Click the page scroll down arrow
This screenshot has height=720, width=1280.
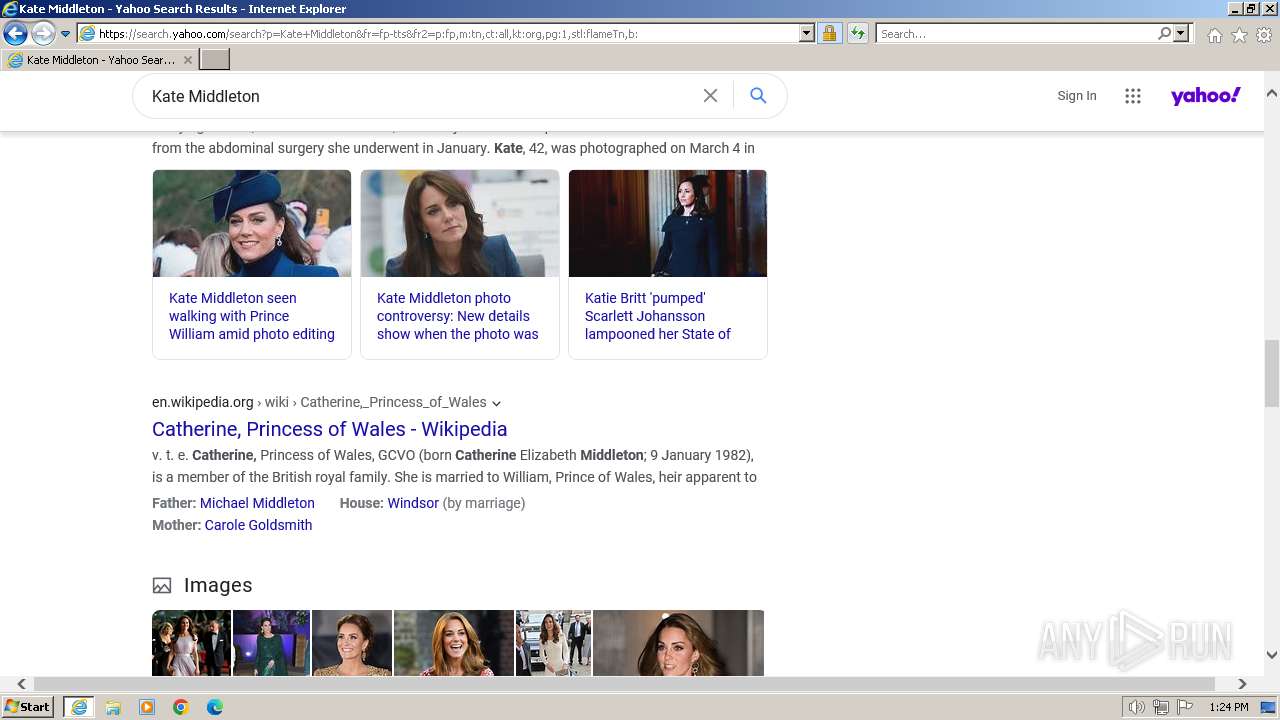tap(1272, 655)
